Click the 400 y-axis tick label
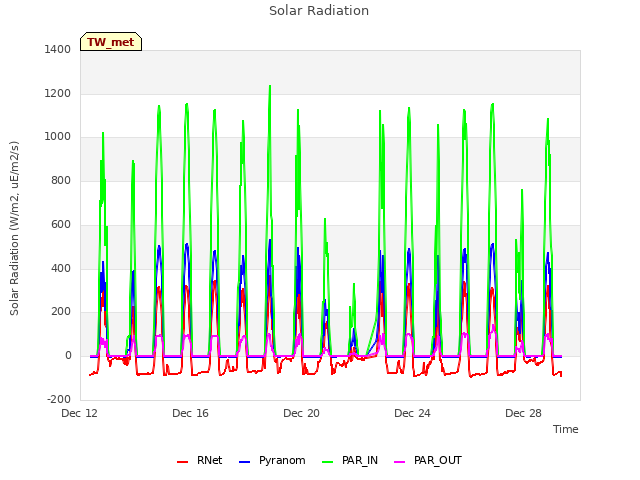This screenshot has height=480, width=640. (x=61, y=268)
